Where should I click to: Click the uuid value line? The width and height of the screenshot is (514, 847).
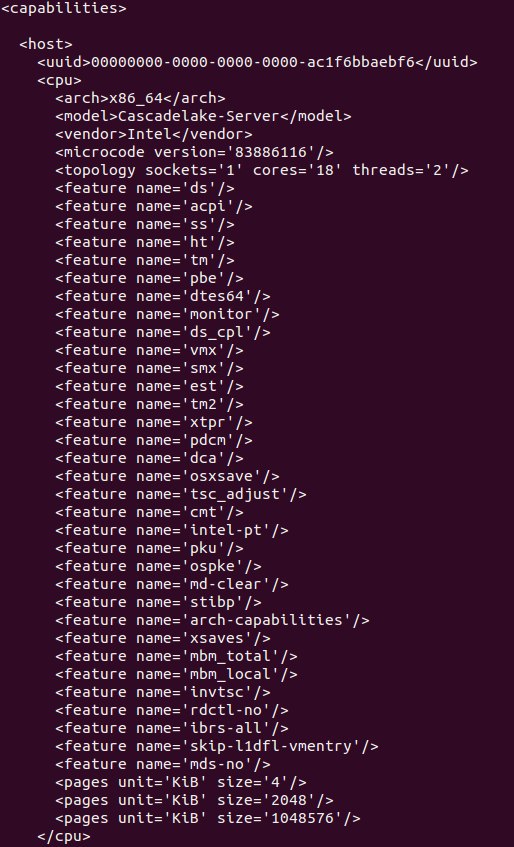pos(258,62)
